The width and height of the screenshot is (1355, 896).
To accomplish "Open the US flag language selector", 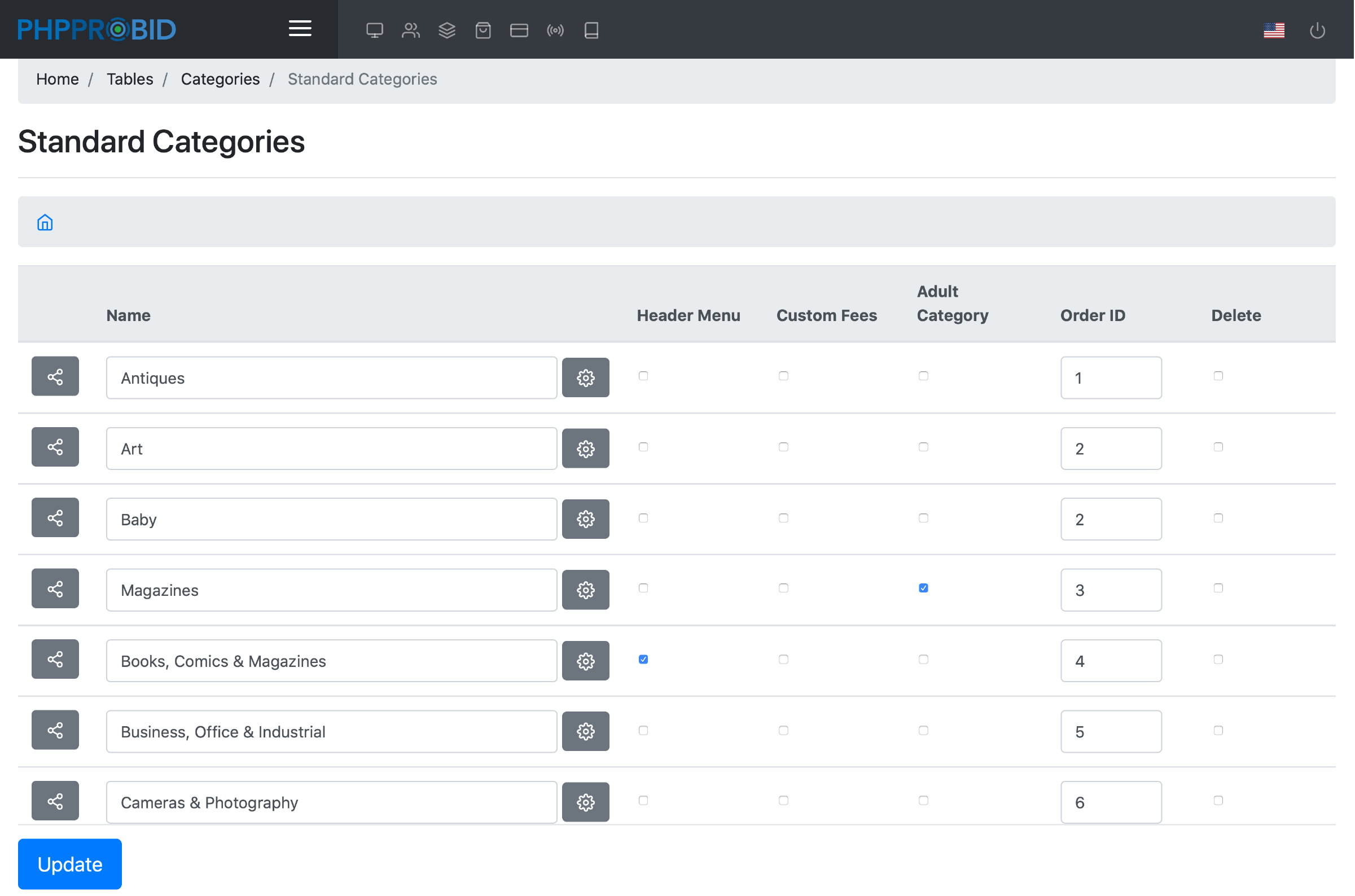I will [x=1274, y=30].
